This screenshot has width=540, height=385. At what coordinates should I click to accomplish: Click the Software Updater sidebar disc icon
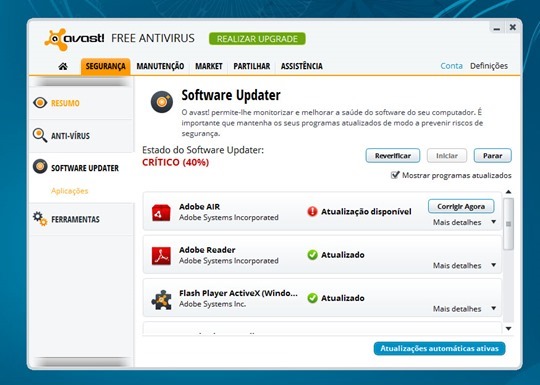[x=40, y=167]
